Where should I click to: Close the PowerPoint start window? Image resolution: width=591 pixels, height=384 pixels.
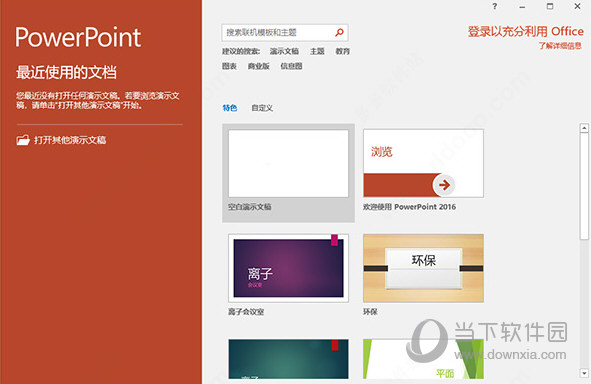(577, 6)
